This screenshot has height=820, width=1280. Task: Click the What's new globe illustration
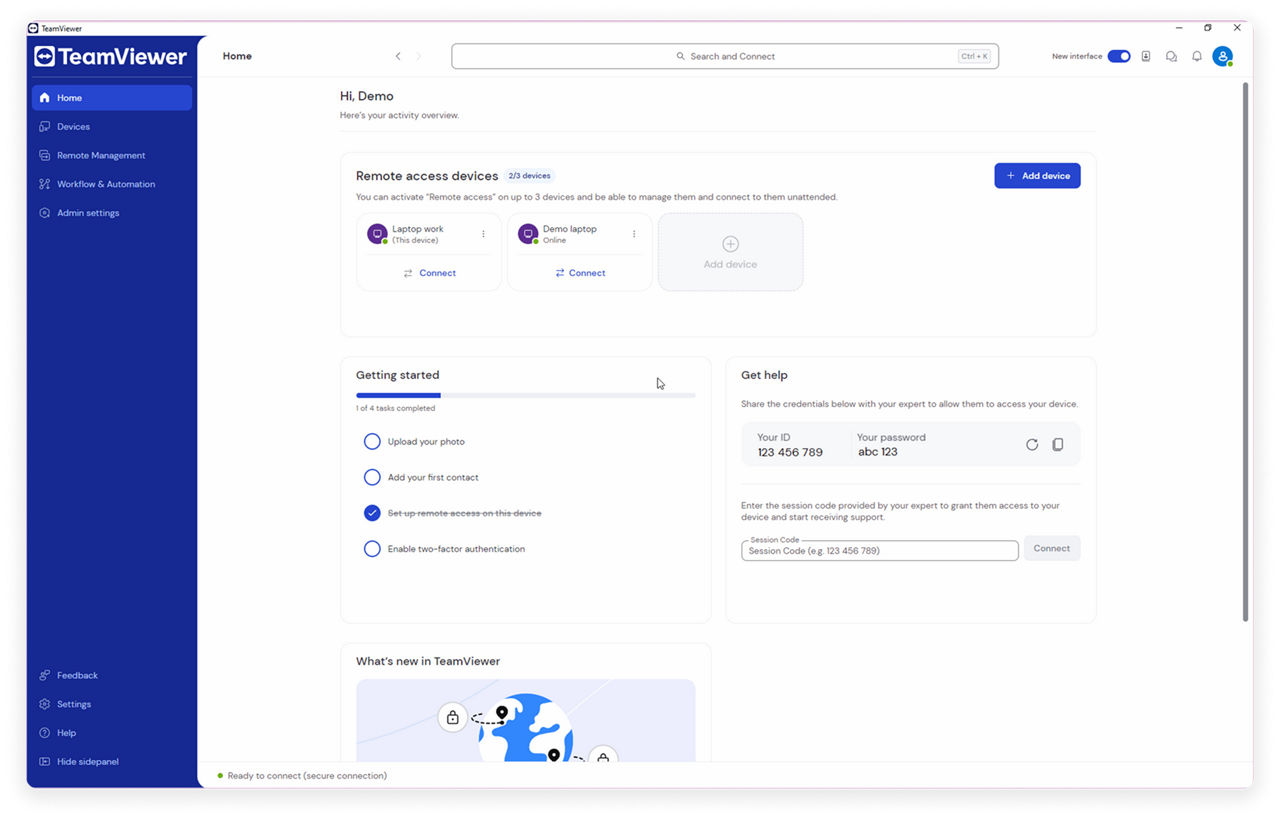(526, 721)
